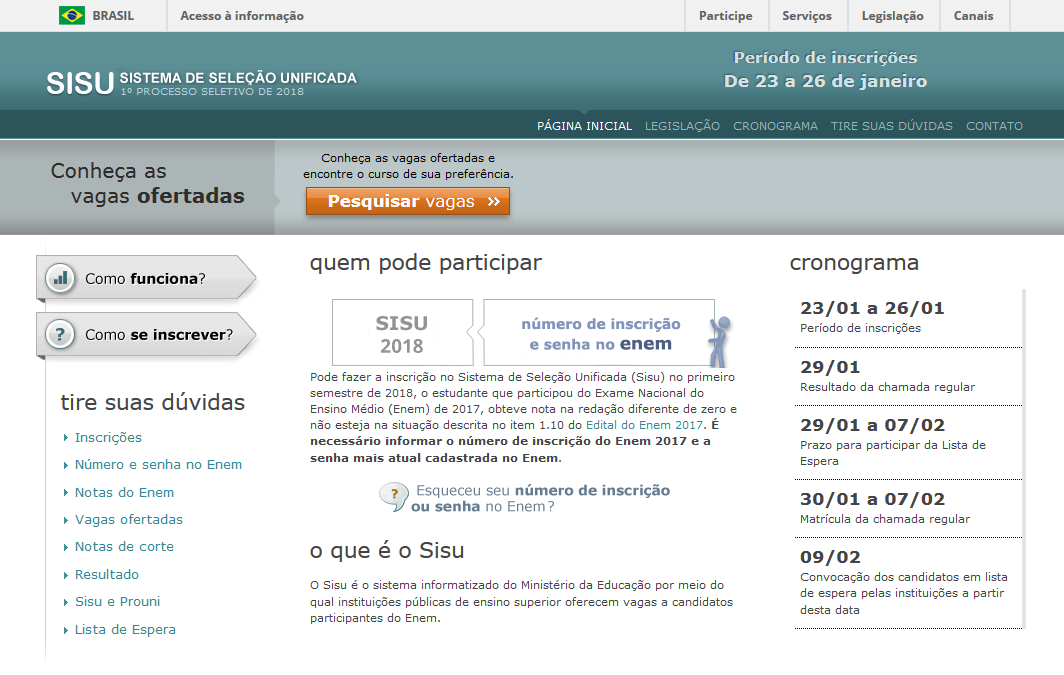Click the speech bubble question icon for forgotten password
Screen dimensions: 1064x675
[x=393, y=497]
